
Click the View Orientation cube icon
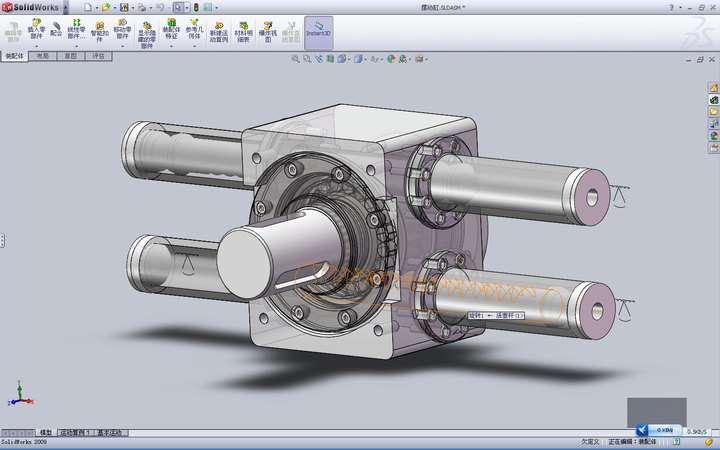pyautogui.click(x=342, y=59)
